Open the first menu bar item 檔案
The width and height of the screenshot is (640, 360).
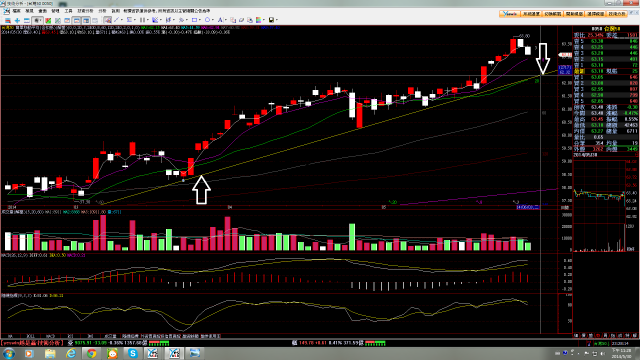[16, 11]
